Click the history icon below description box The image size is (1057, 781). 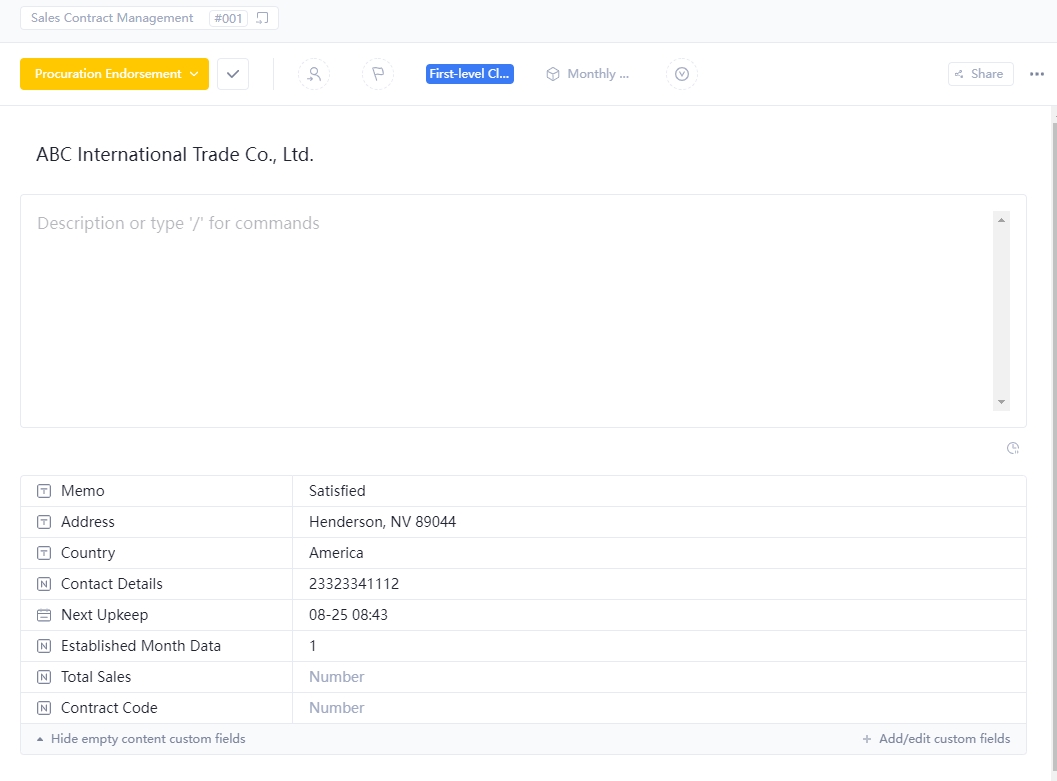(x=1012, y=448)
